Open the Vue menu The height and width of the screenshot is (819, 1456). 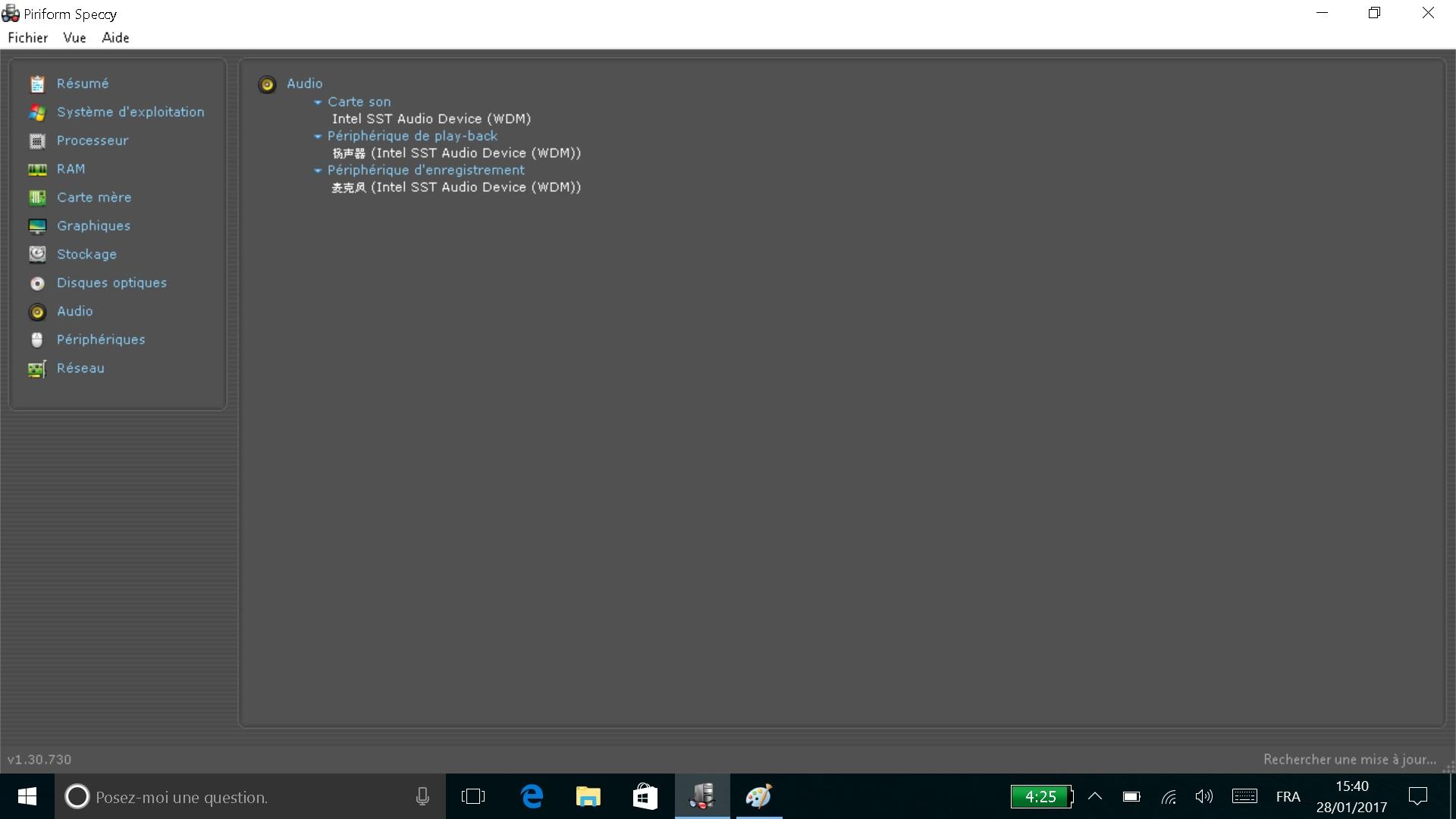(74, 38)
